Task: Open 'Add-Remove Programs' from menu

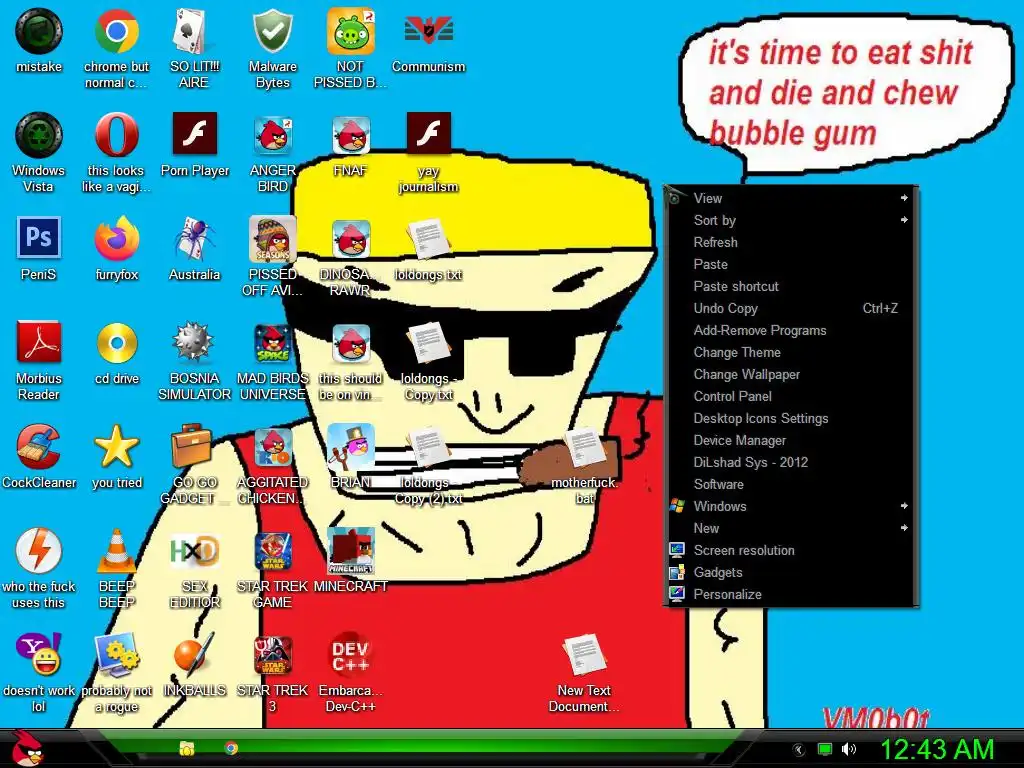Action: tap(791, 330)
